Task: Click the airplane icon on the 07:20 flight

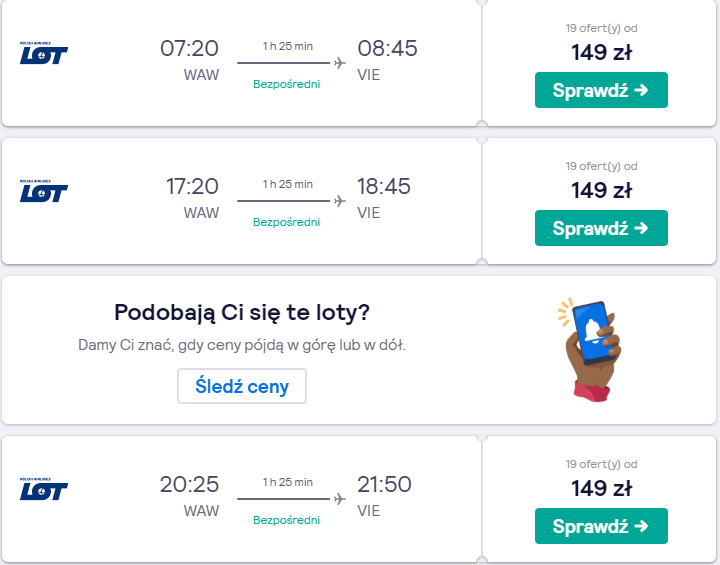Action: coord(340,62)
